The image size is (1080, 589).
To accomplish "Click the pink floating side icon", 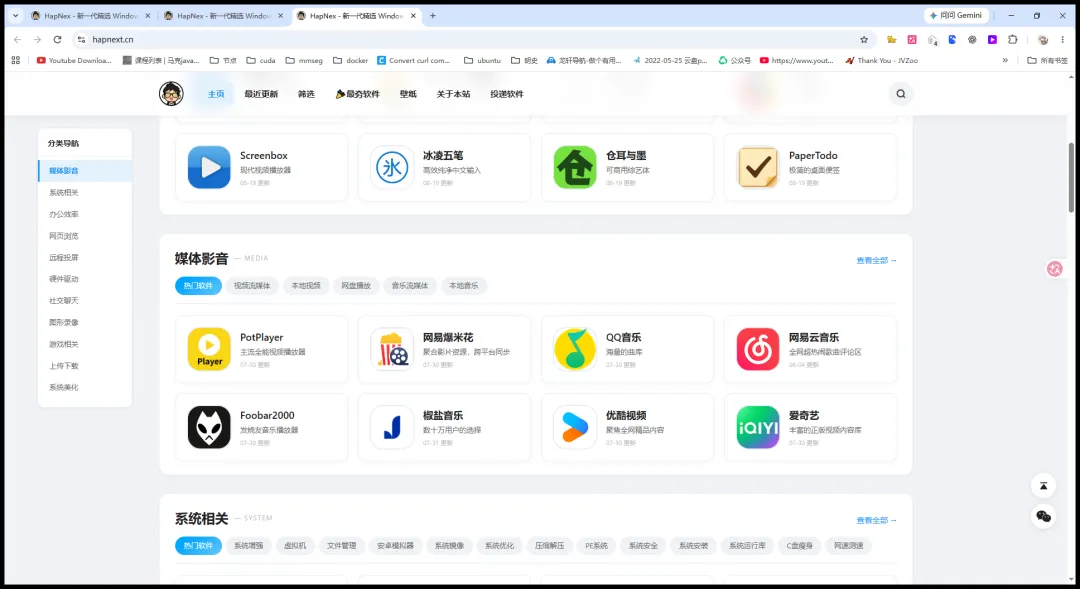I will tap(1055, 269).
